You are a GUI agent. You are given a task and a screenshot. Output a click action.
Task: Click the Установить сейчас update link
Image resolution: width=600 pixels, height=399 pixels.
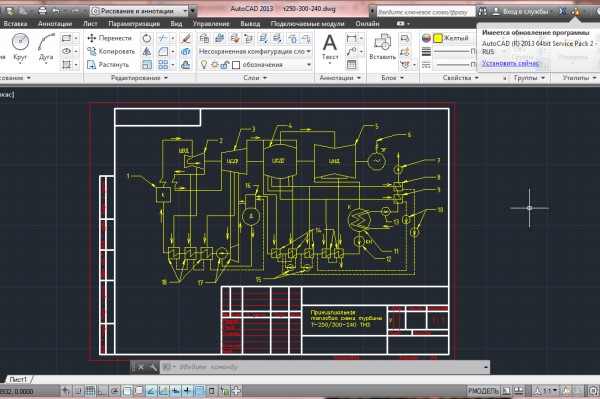(x=510, y=63)
